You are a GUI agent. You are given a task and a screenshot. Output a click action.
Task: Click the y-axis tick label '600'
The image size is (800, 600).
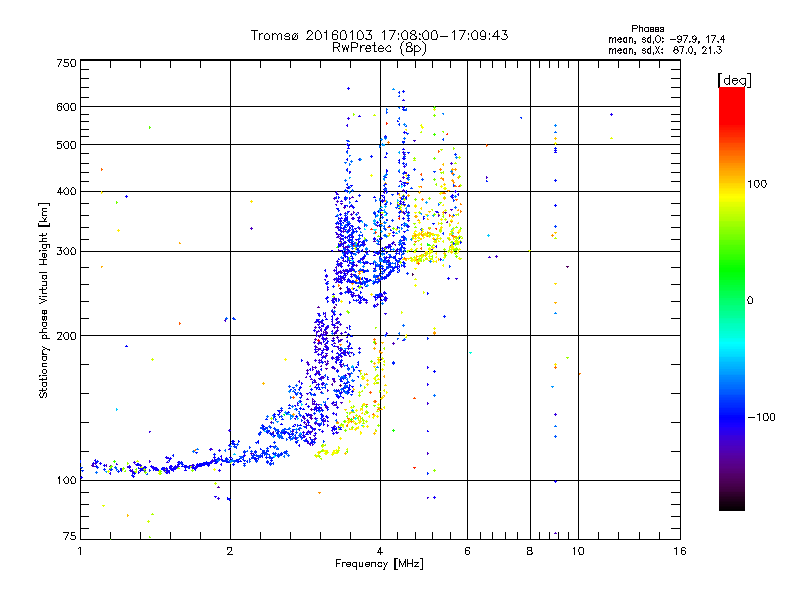coord(67,107)
